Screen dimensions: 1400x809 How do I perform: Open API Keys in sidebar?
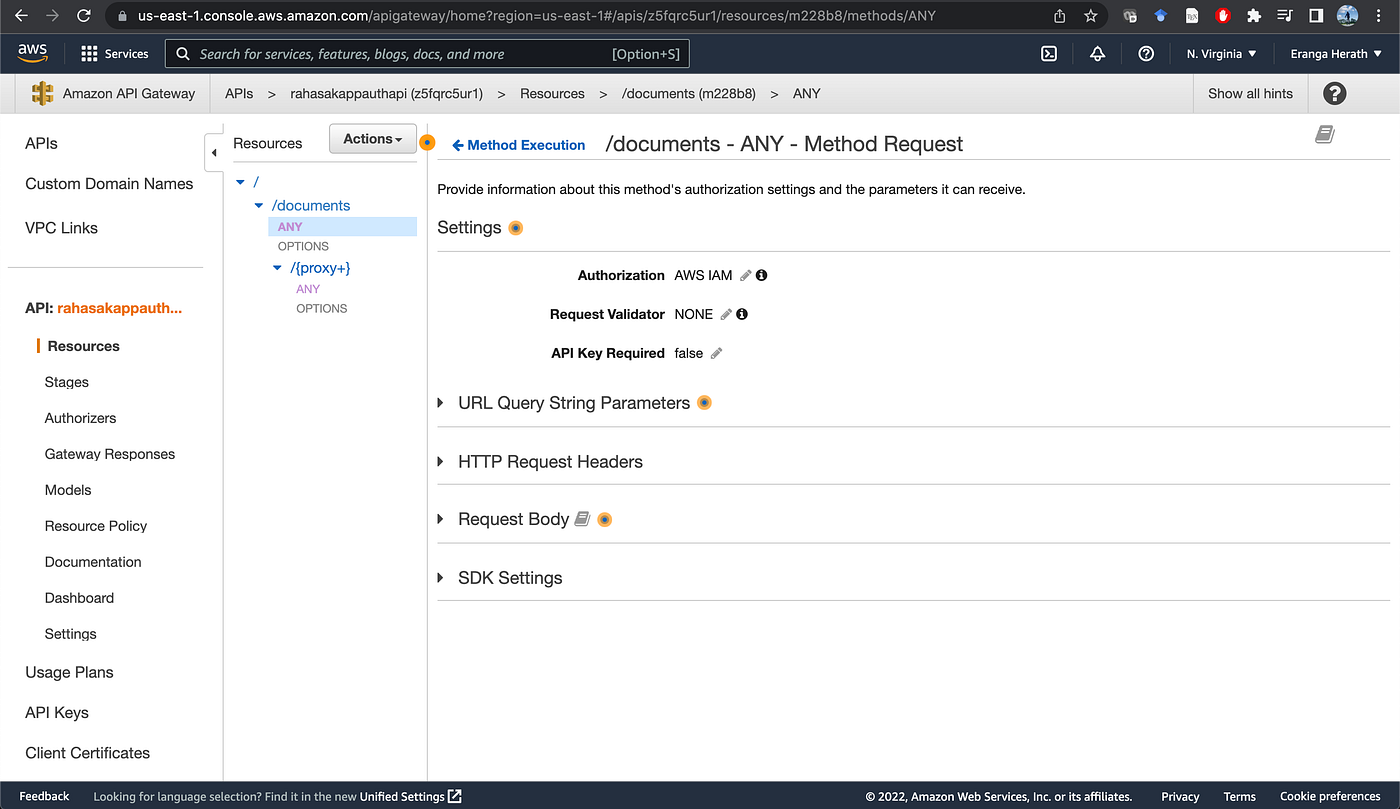[x=57, y=712]
